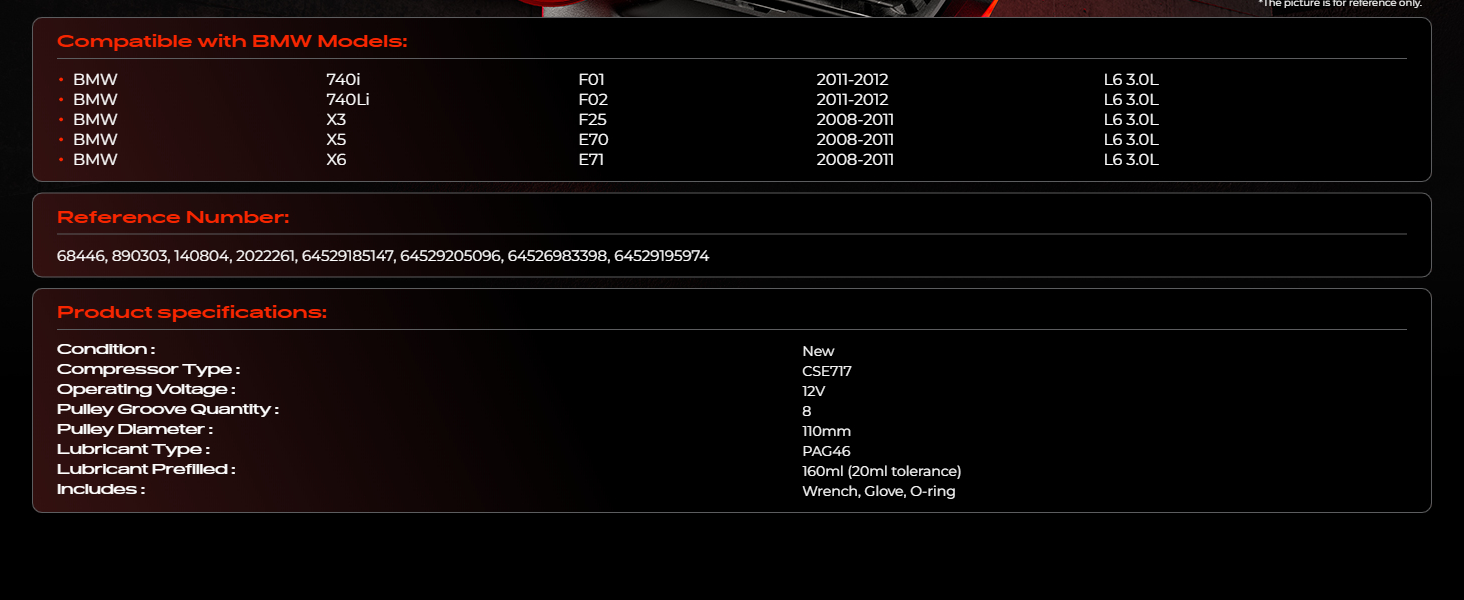Click 'L6 3.0L' engine in X6 row
Viewport: 1464px width, 600px height.
point(1131,160)
